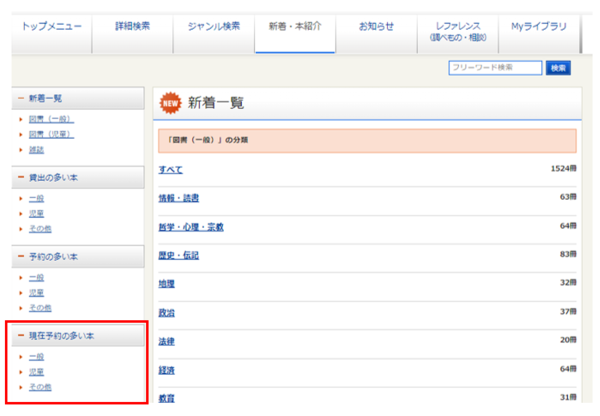The width and height of the screenshot is (600, 416).
Task: Click the blue 検索 button
Action: (558, 68)
